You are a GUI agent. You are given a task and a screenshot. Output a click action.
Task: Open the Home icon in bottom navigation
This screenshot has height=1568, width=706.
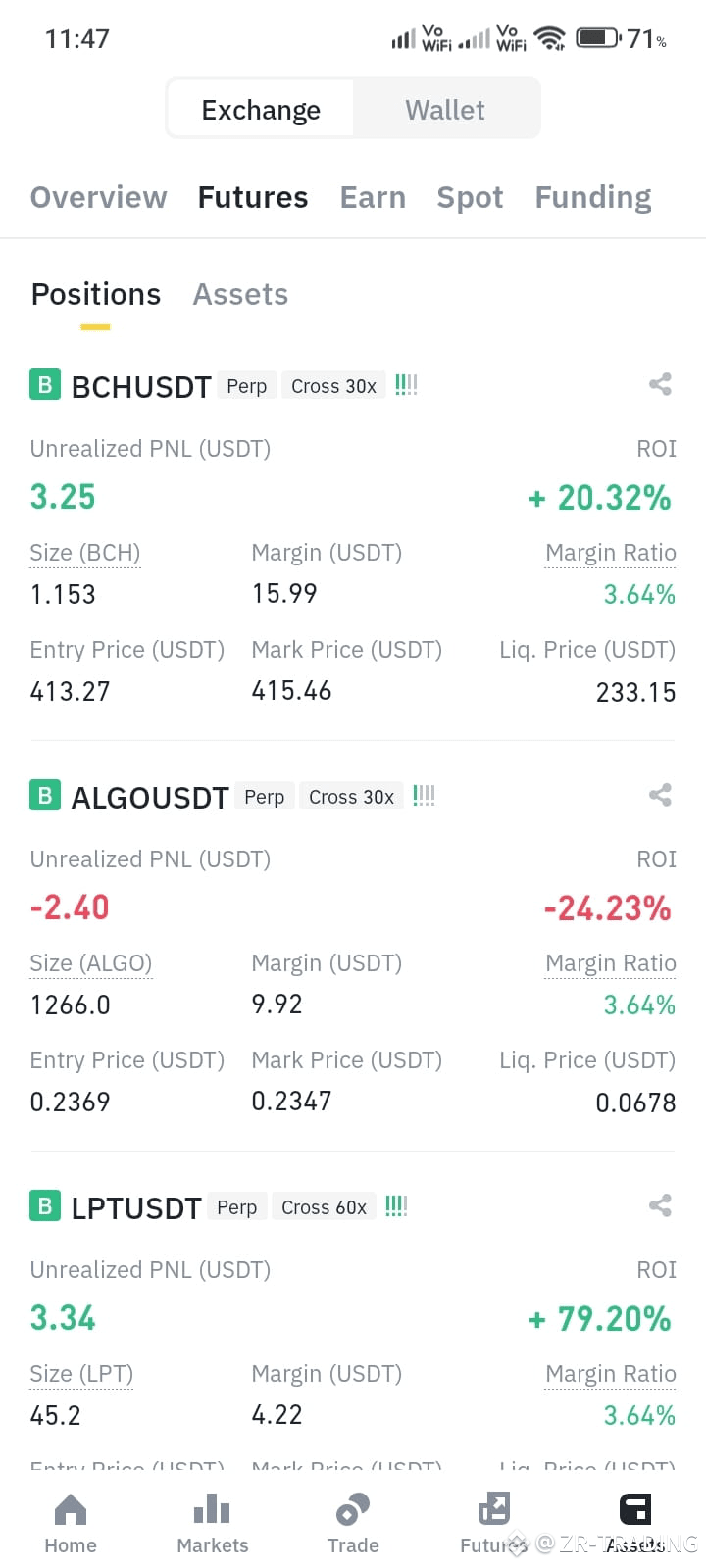click(x=71, y=1509)
